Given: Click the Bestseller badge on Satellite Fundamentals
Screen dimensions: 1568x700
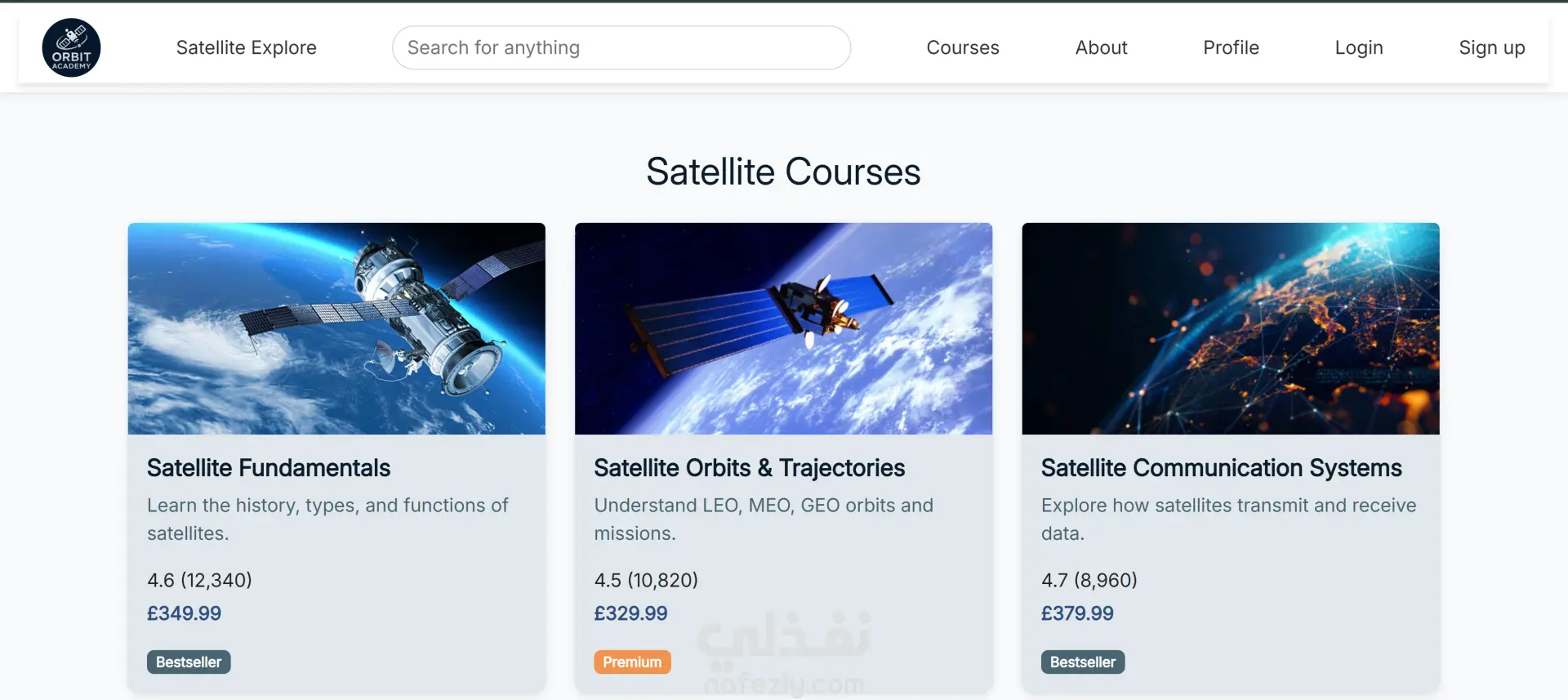Looking at the screenshot, I should 189,662.
